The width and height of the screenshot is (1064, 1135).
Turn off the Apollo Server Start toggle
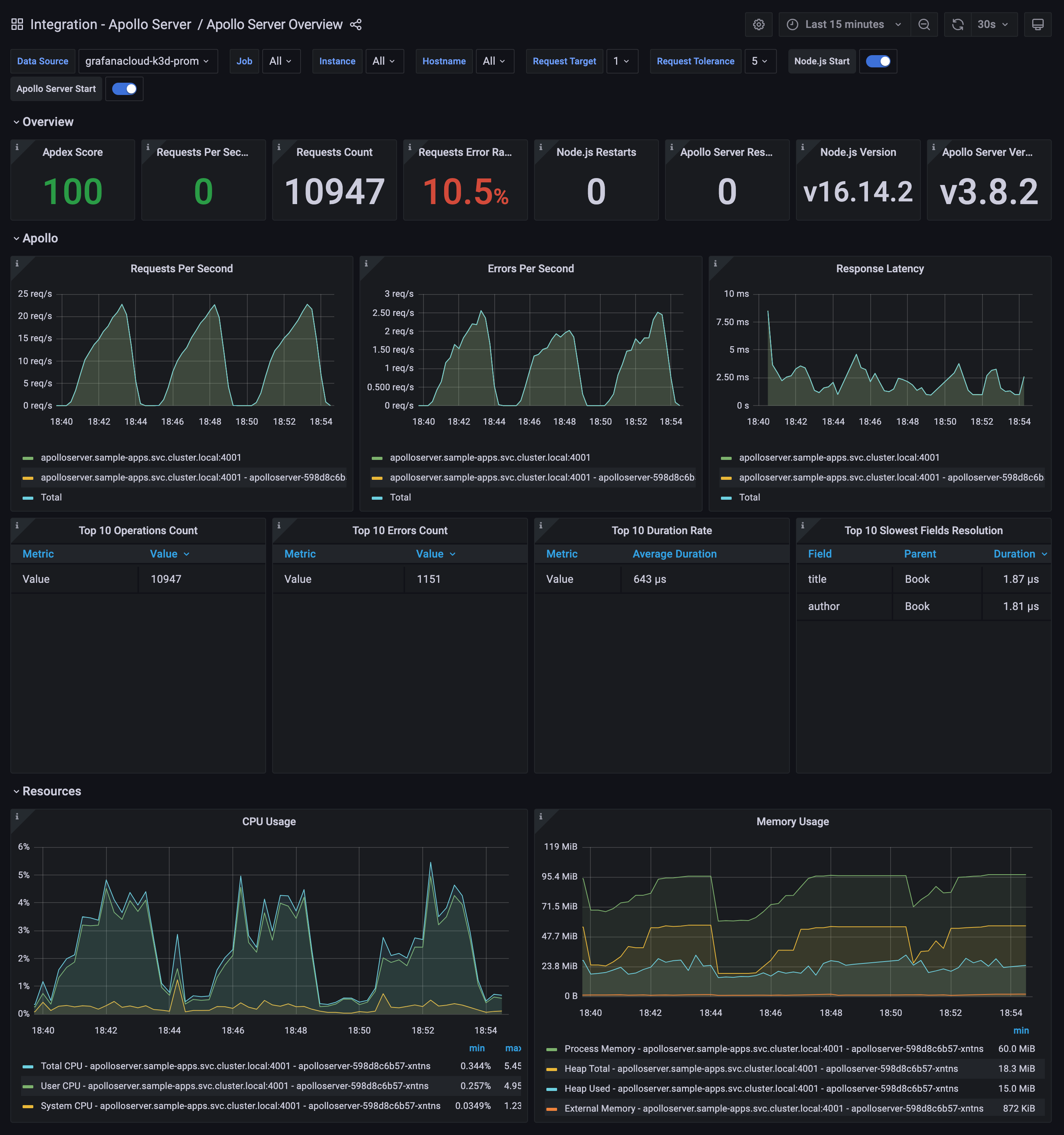124,88
